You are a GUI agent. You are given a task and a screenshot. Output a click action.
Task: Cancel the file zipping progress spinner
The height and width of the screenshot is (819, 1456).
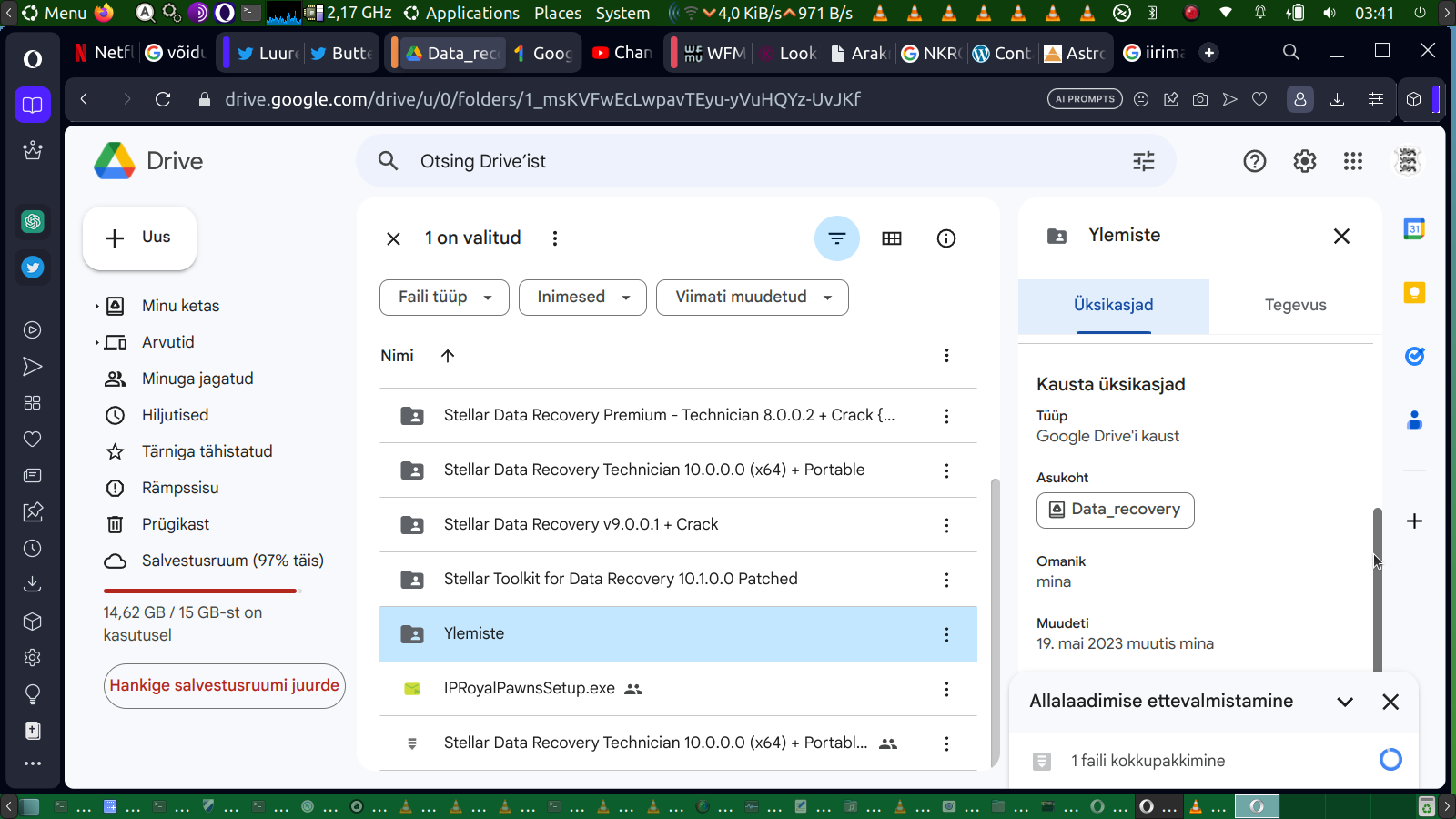(x=1390, y=760)
